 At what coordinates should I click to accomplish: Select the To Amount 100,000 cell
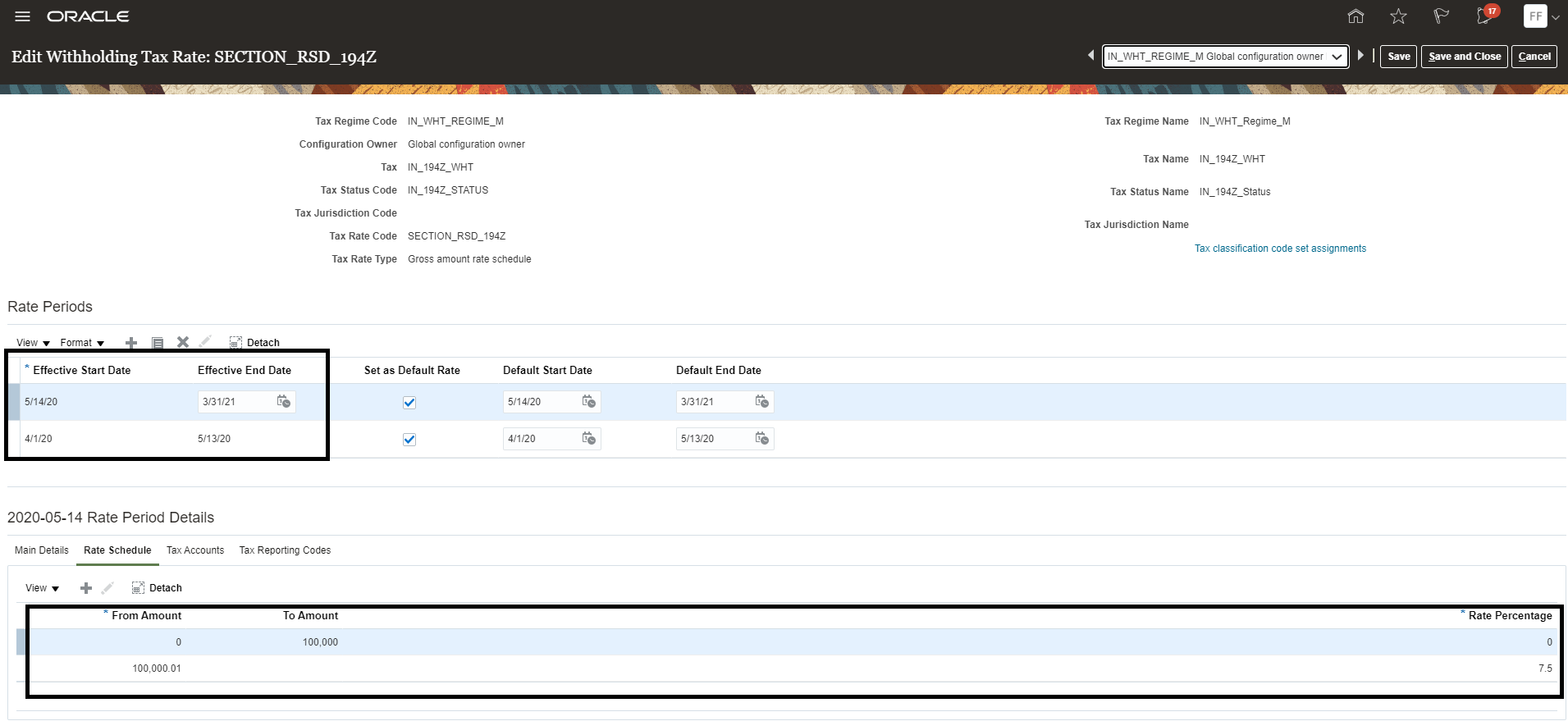click(x=320, y=642)
